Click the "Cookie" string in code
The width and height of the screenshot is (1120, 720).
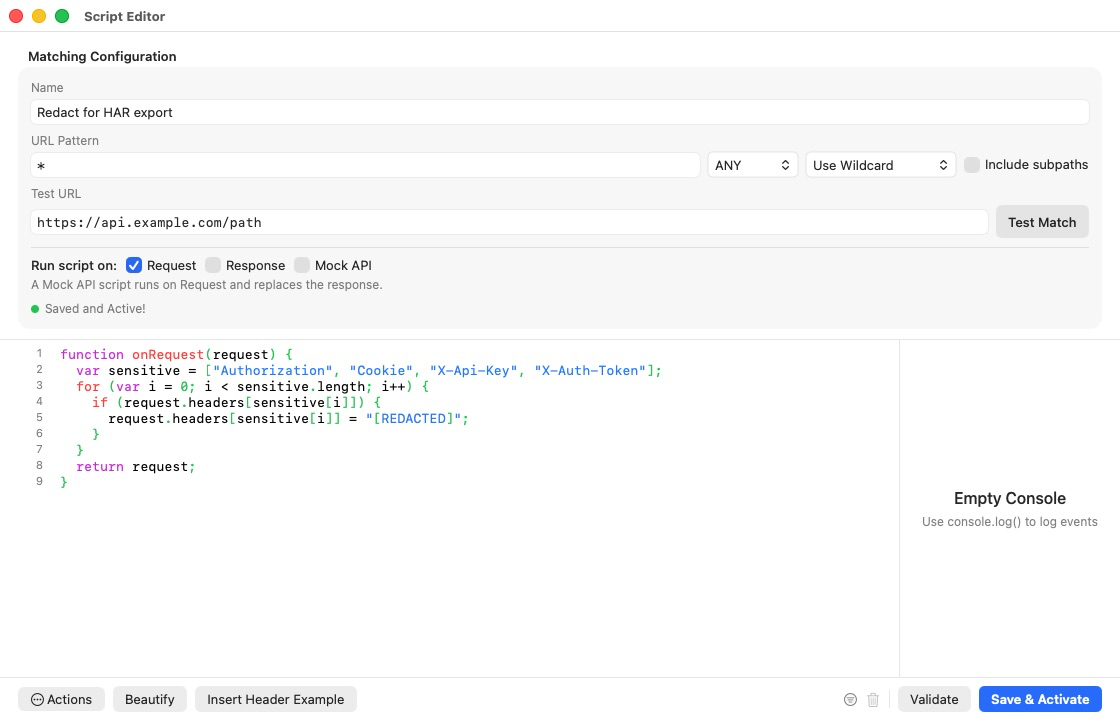click(381, 371)
